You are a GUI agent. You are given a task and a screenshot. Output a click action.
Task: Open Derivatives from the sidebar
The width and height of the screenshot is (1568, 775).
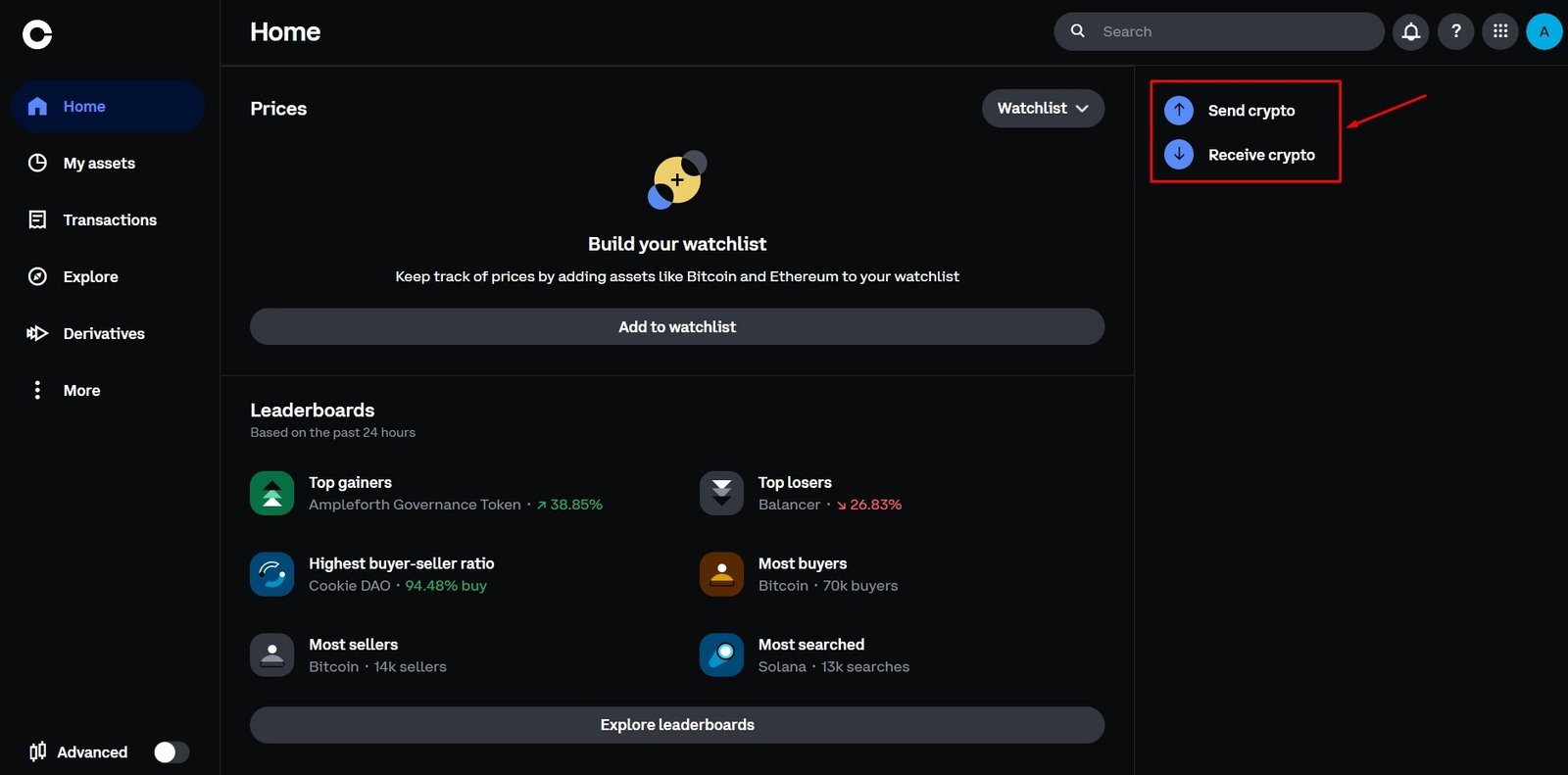click(x=103, y=334)
